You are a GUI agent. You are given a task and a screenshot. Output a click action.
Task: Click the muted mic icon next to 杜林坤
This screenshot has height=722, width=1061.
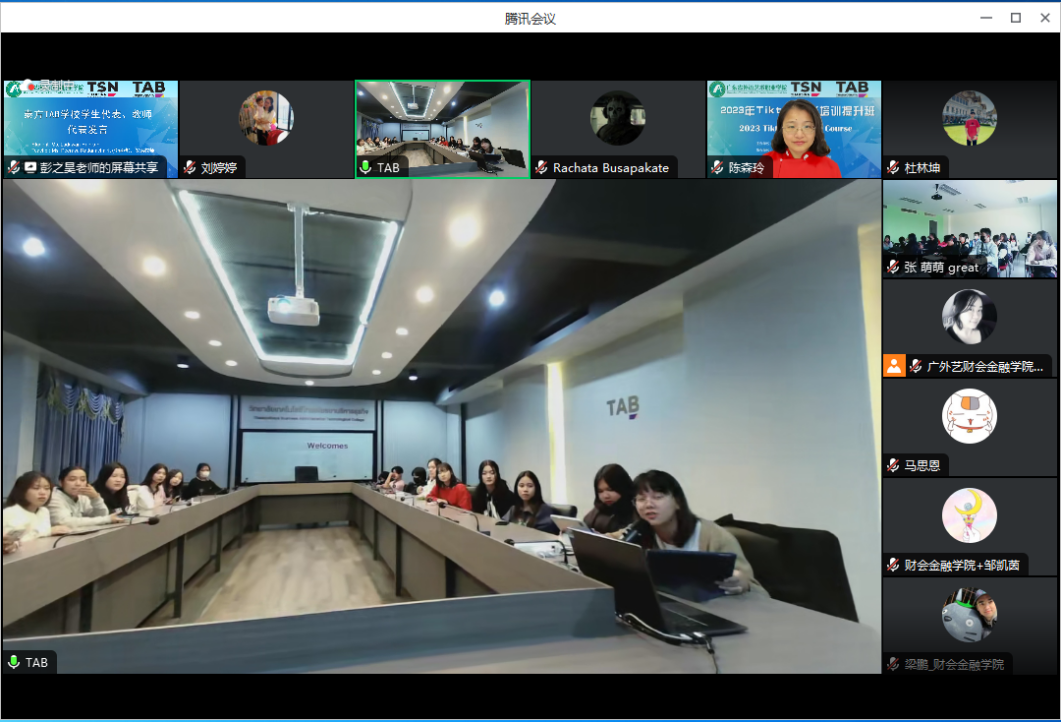point(893,168)
